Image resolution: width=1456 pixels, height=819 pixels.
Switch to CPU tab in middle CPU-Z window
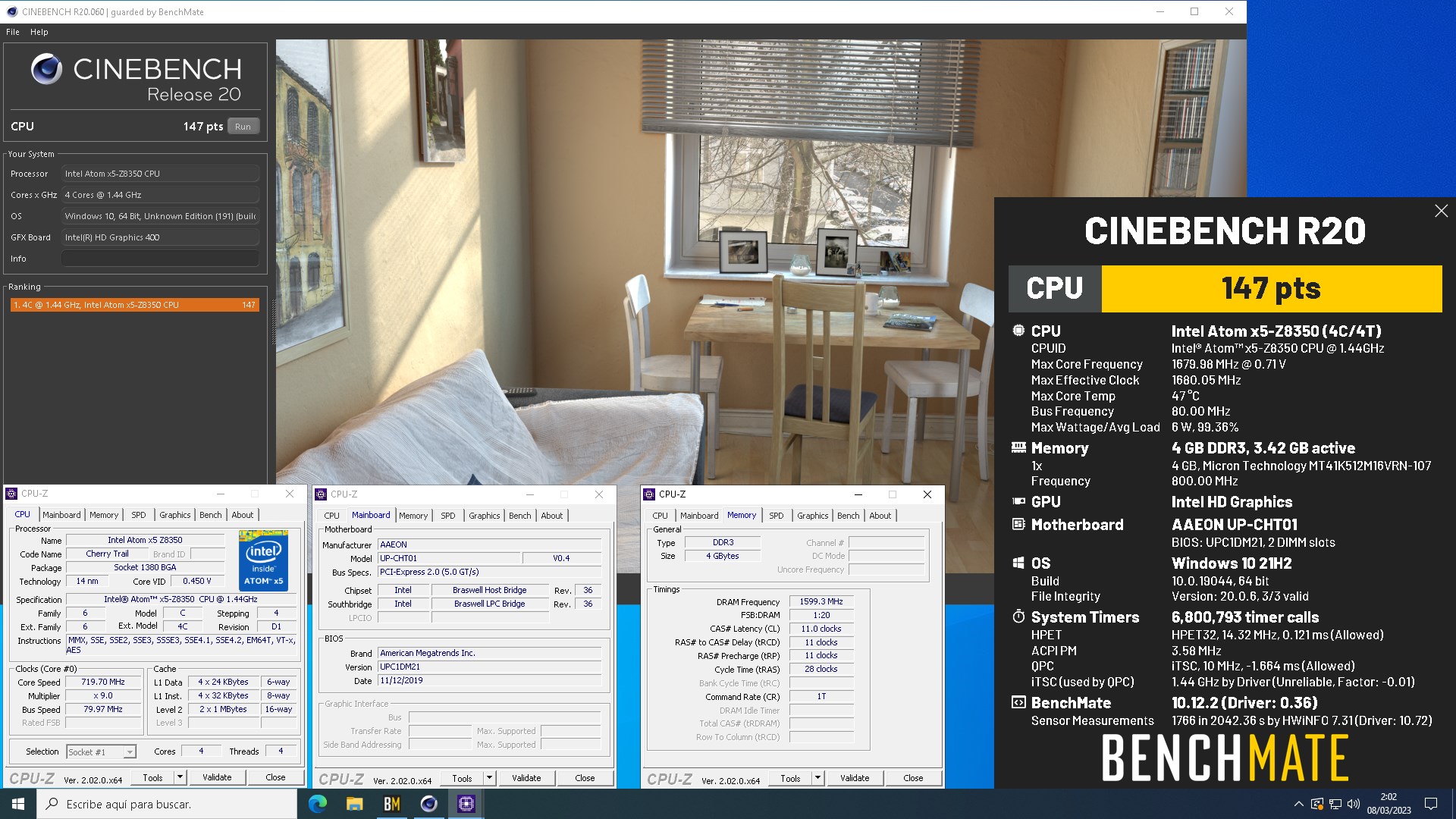pos(332,516)
